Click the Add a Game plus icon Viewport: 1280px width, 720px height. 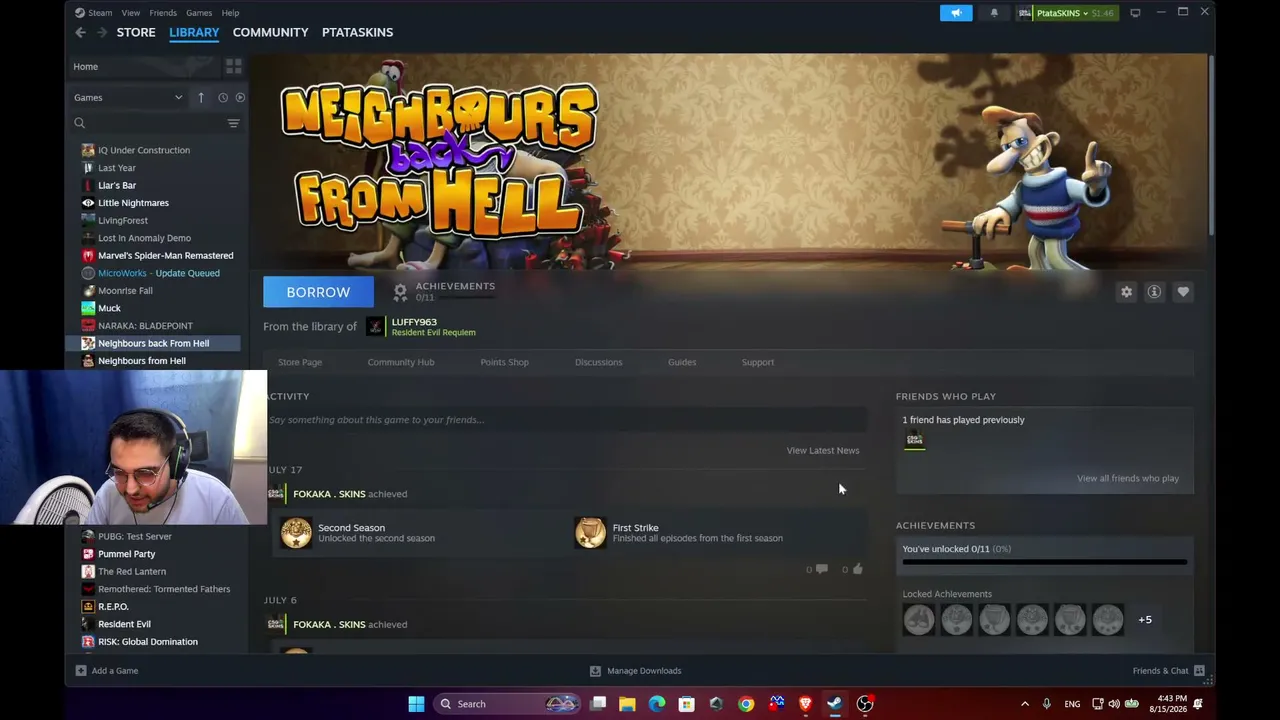click(81, 671)
